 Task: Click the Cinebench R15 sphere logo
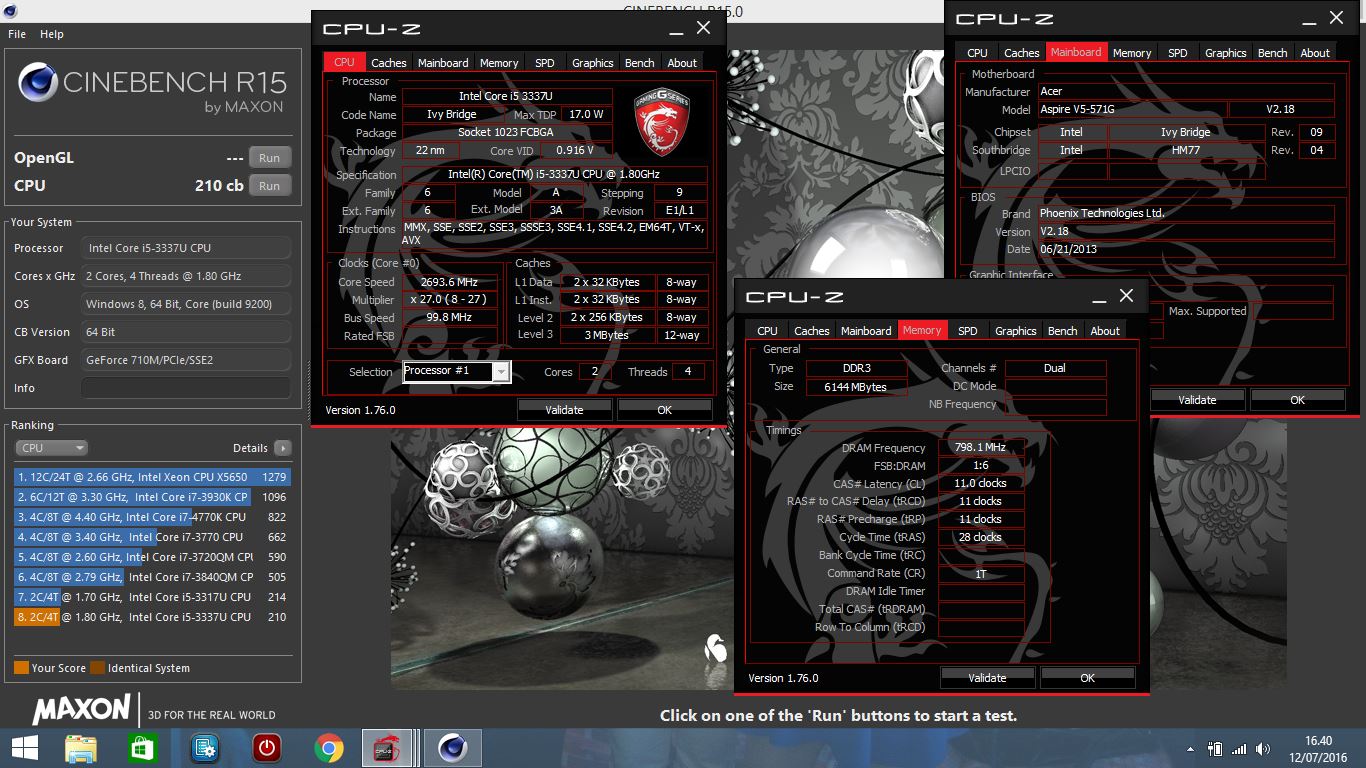click(x=38, y=83)
